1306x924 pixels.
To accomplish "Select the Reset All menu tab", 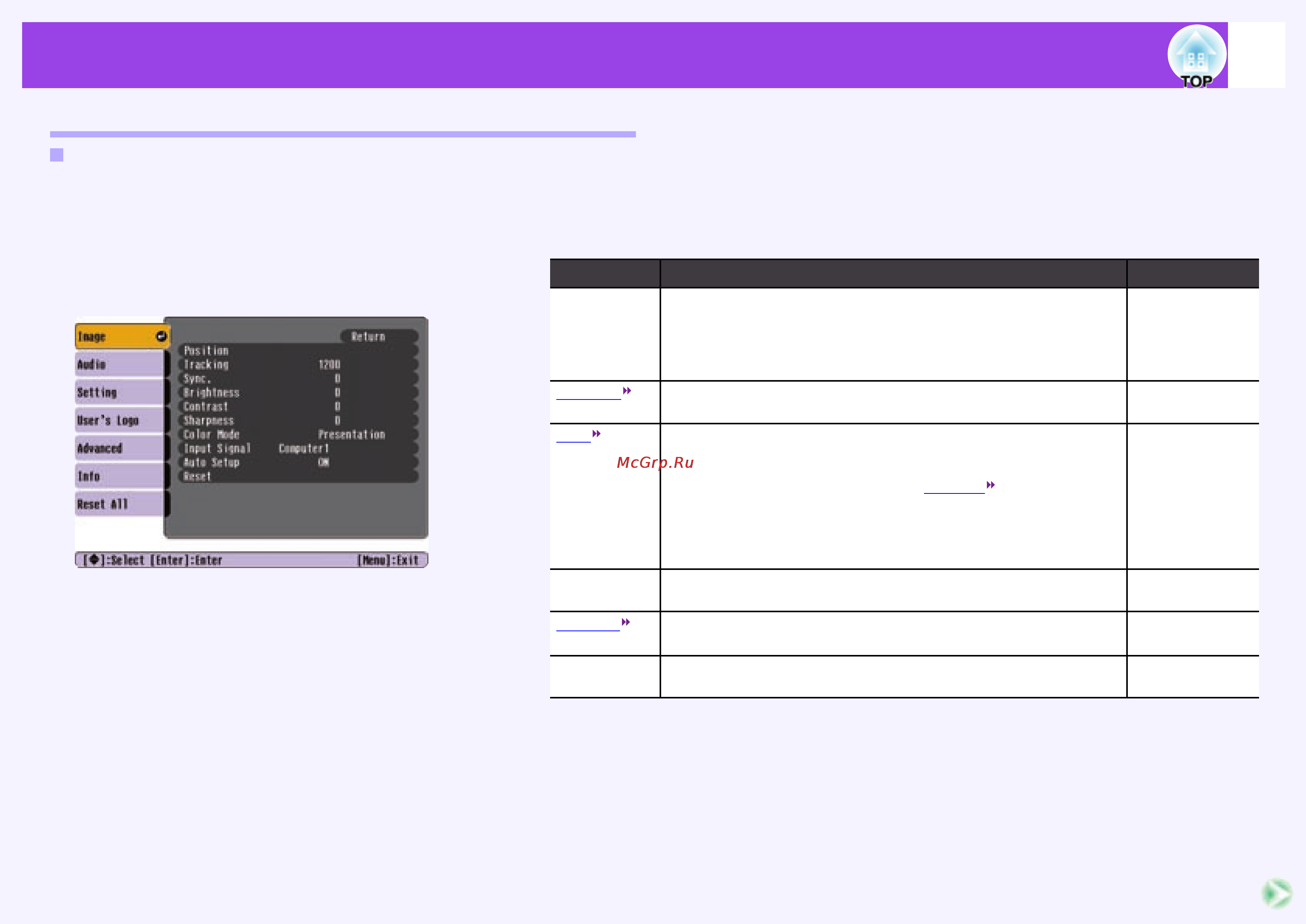I will [120, 504].
